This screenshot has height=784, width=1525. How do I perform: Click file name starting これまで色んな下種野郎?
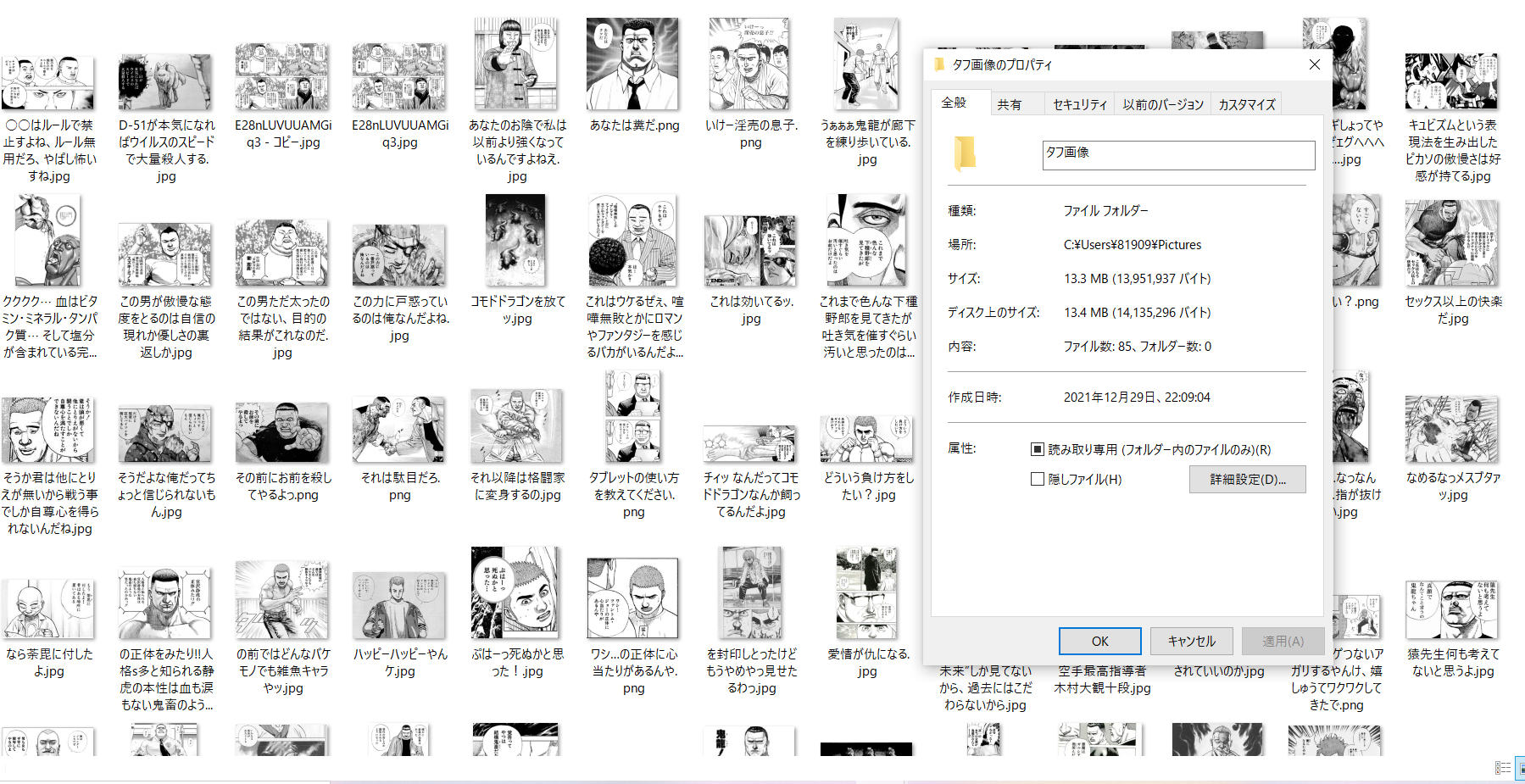coord(868,327)
